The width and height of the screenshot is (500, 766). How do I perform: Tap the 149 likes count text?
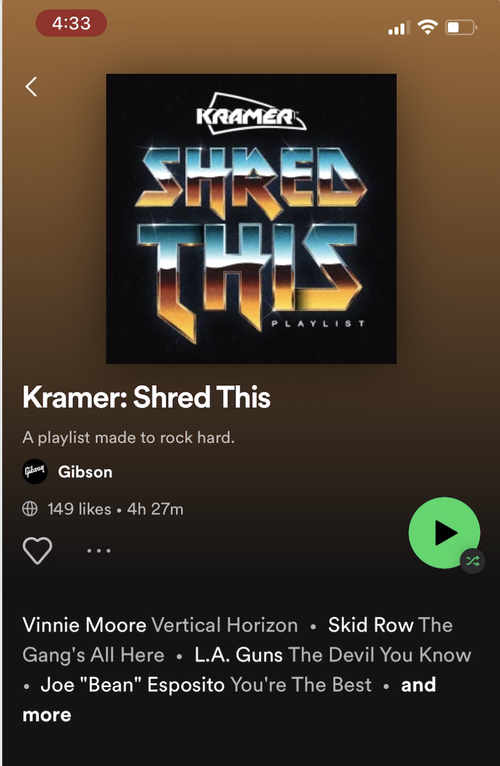coord(79,509)
